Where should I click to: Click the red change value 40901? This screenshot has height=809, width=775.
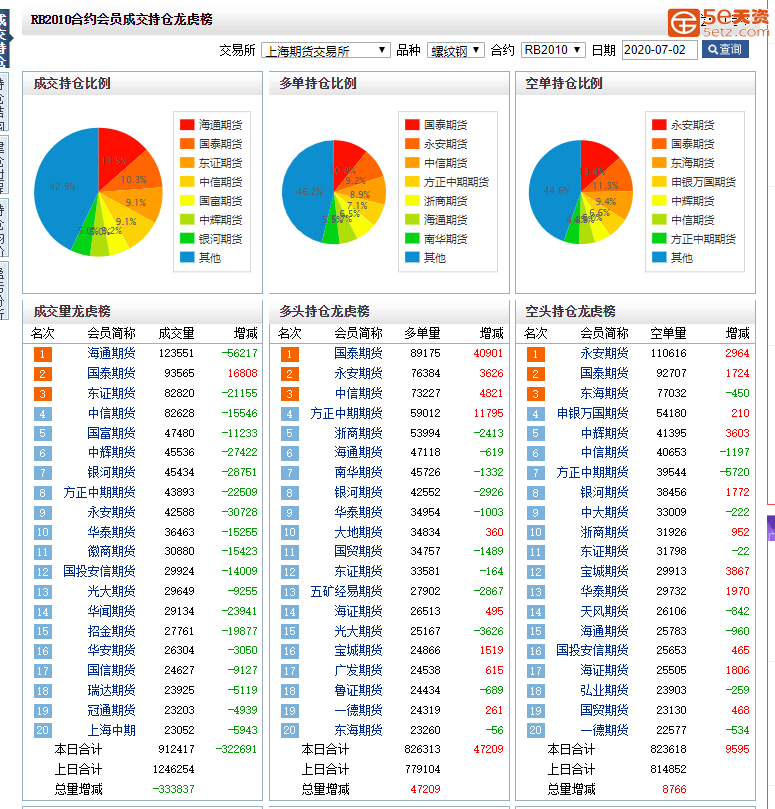tap(488, 353)
